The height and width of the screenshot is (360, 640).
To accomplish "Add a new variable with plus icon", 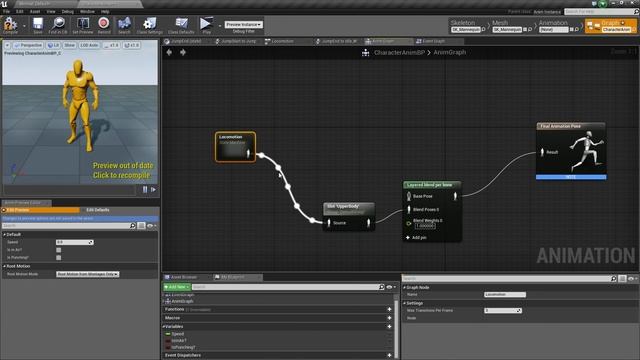I will [x=389, y=327].
